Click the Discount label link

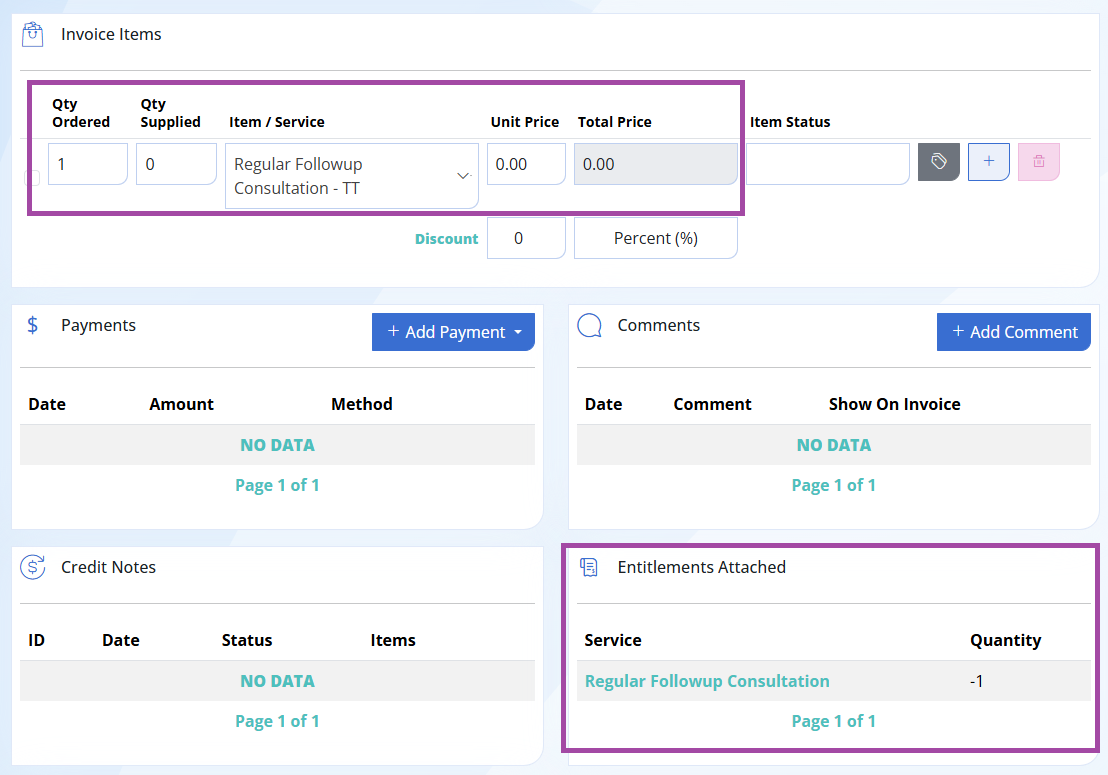447,239
